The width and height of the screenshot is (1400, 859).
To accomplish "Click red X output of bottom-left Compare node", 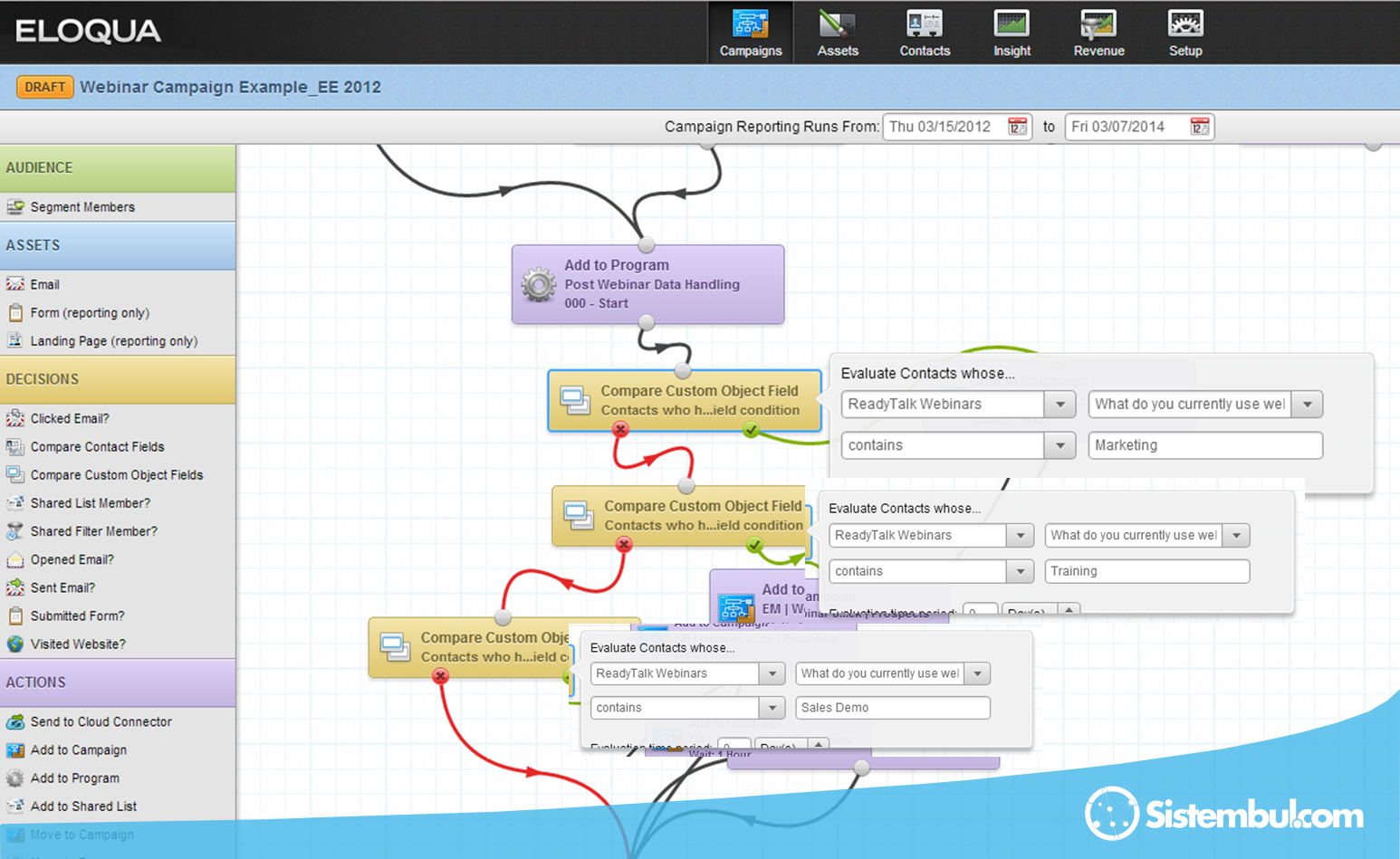I will (x=440, y=675).
